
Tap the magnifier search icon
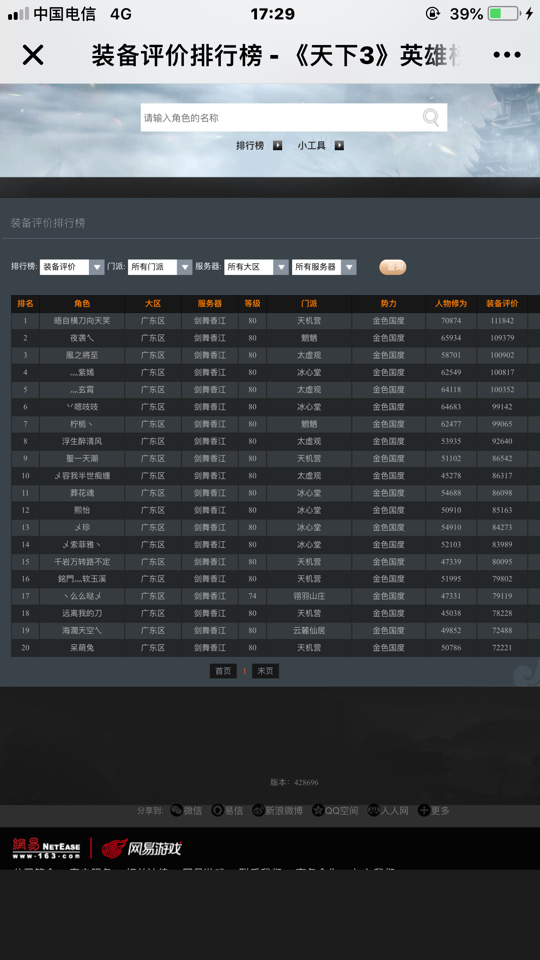pyautogui.click(x=431, y=117)
